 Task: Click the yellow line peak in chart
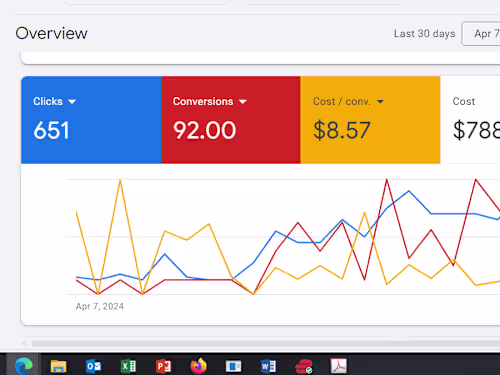(120, 180)
